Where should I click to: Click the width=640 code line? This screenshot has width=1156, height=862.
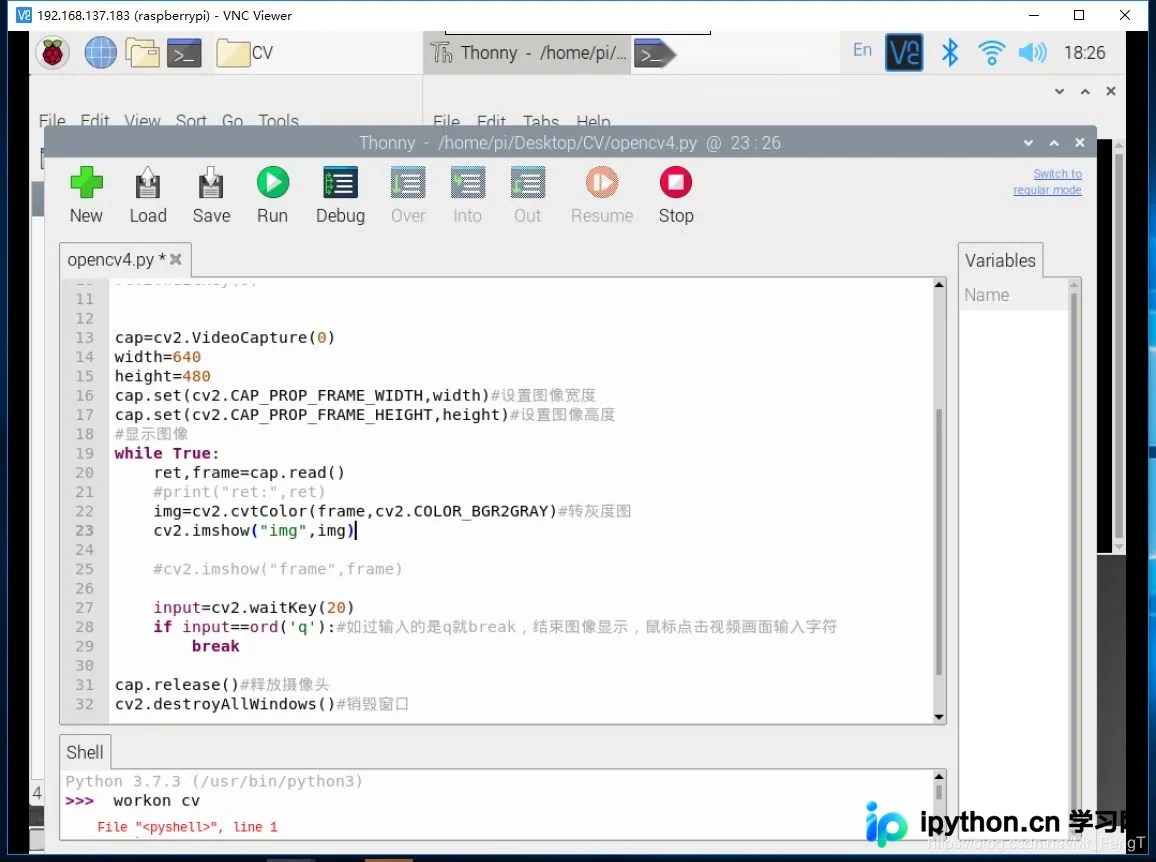point(158,357)
